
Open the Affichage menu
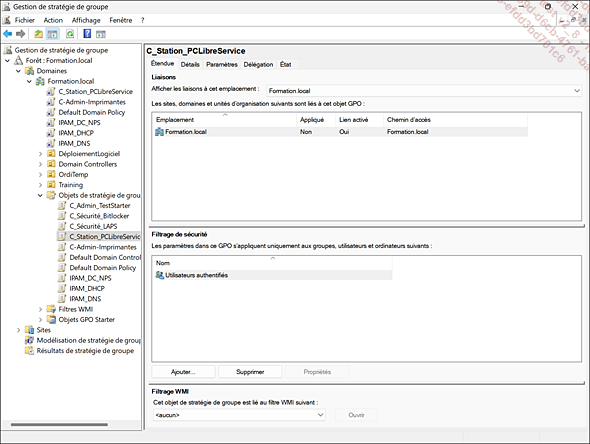tap(86, 20)
